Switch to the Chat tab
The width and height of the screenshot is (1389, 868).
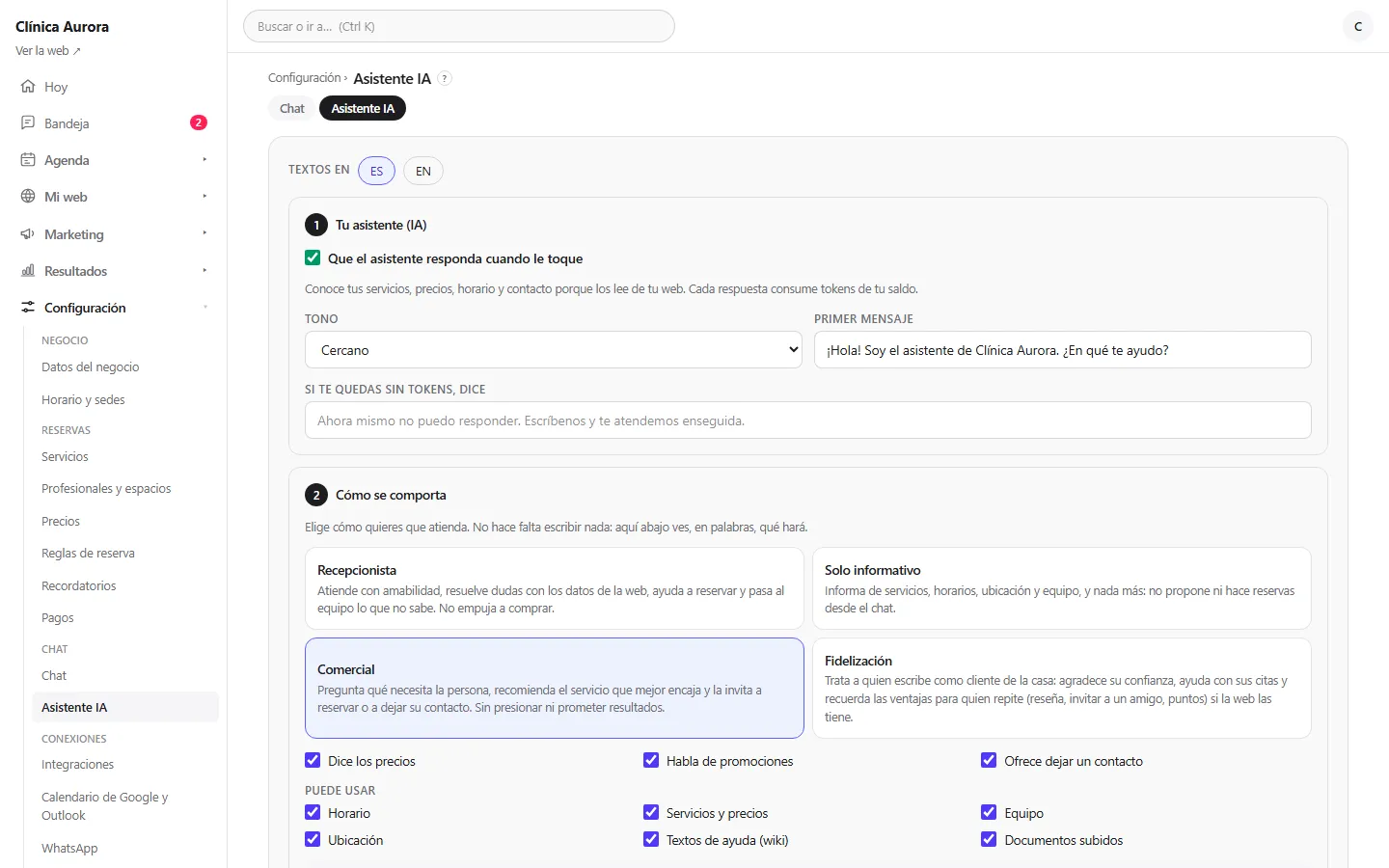pyautogui.click(x=292, y=109)
